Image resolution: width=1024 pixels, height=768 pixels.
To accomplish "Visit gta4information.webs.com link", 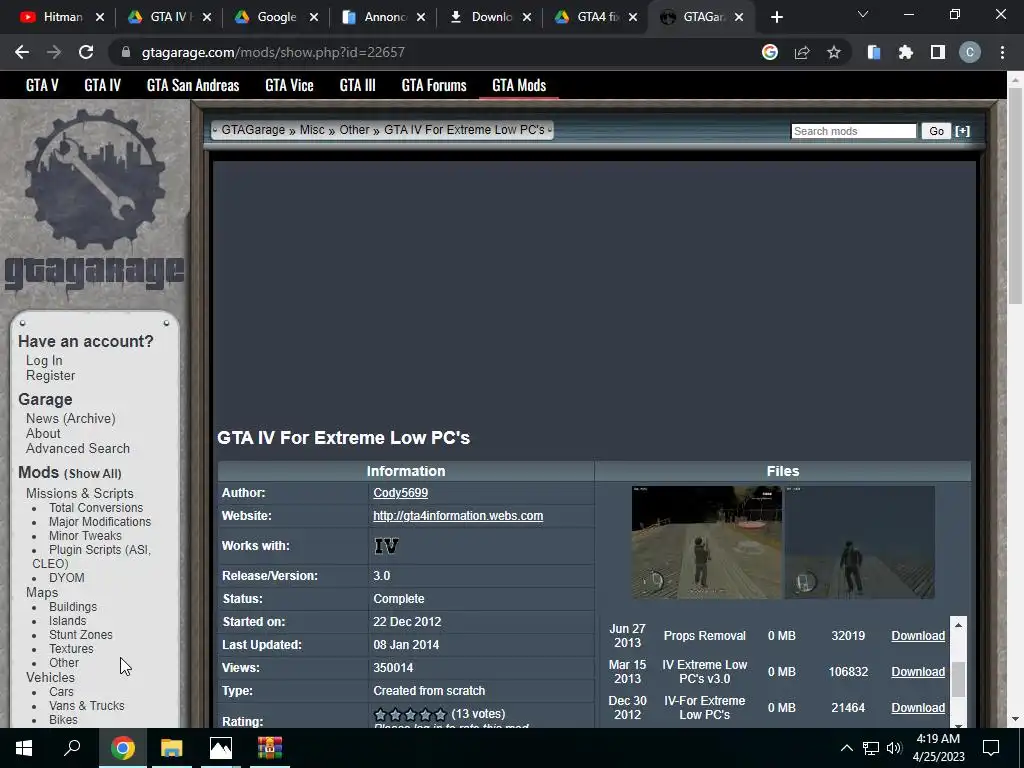I will (x=458, y=516).
